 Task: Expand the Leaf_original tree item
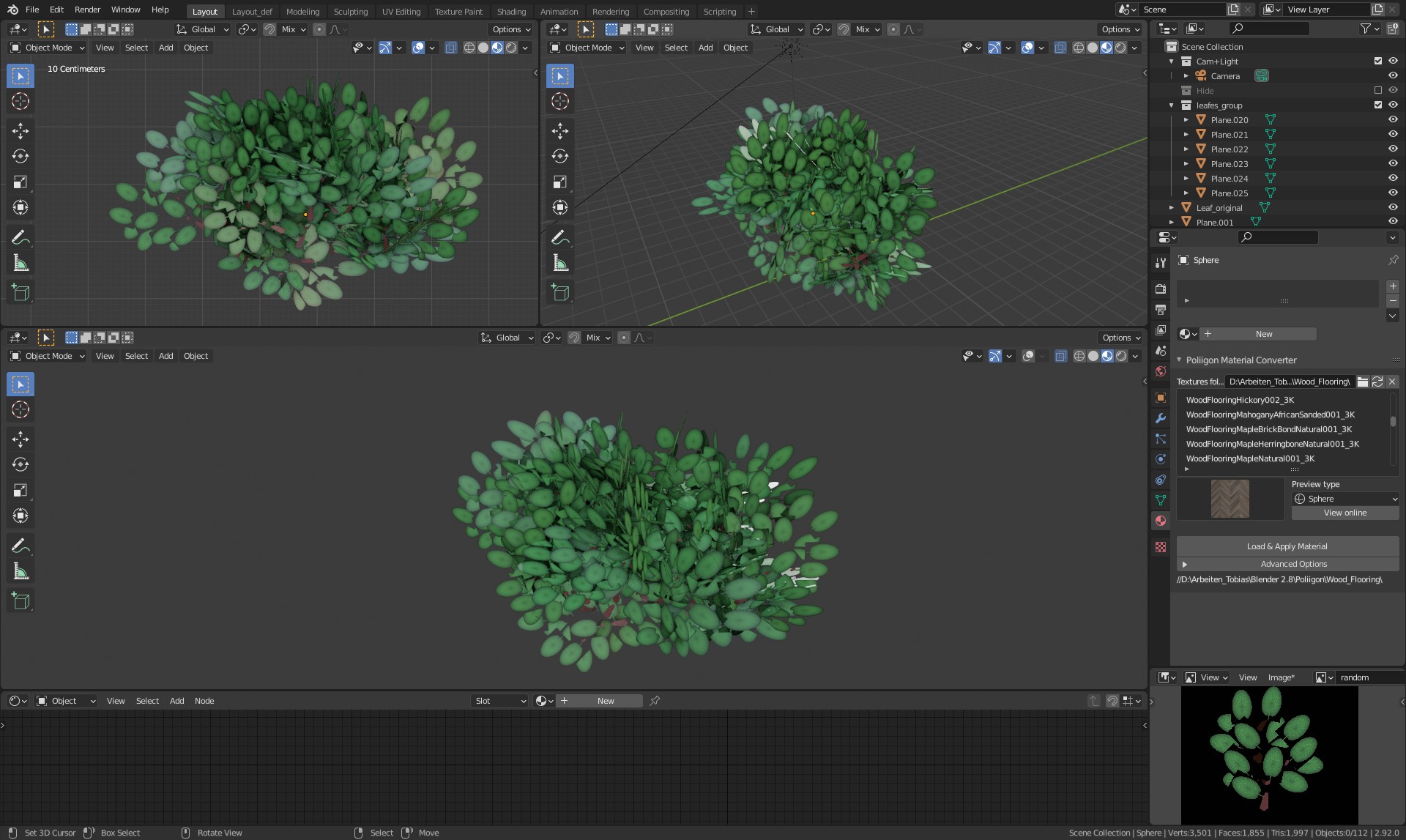[x=1172, y=208]
